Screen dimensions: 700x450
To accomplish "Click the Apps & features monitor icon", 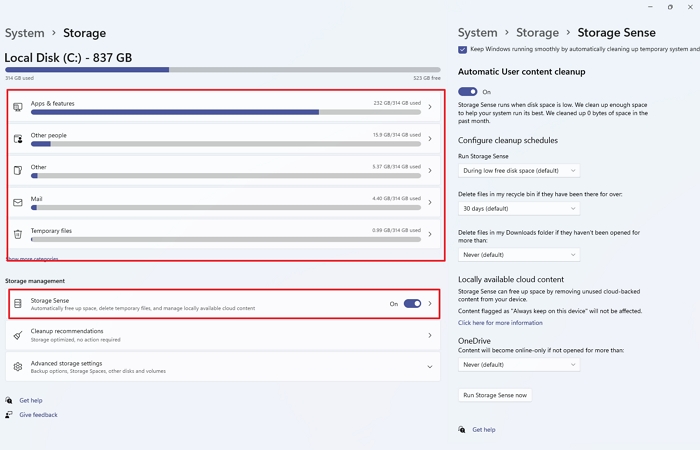I will (x=18, y=107).
